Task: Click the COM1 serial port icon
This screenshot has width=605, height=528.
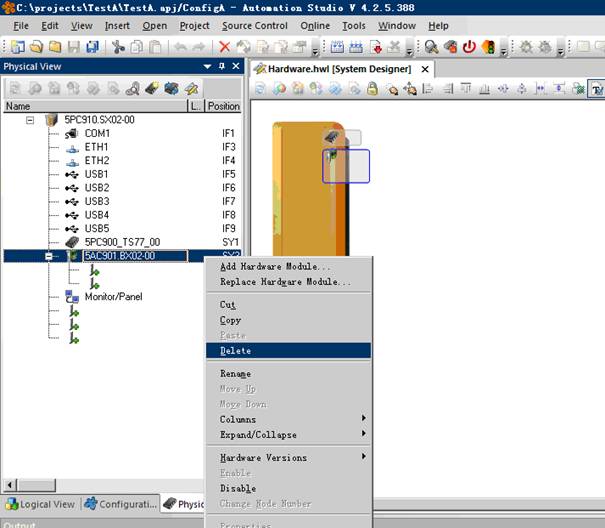Action: (72, 133)
